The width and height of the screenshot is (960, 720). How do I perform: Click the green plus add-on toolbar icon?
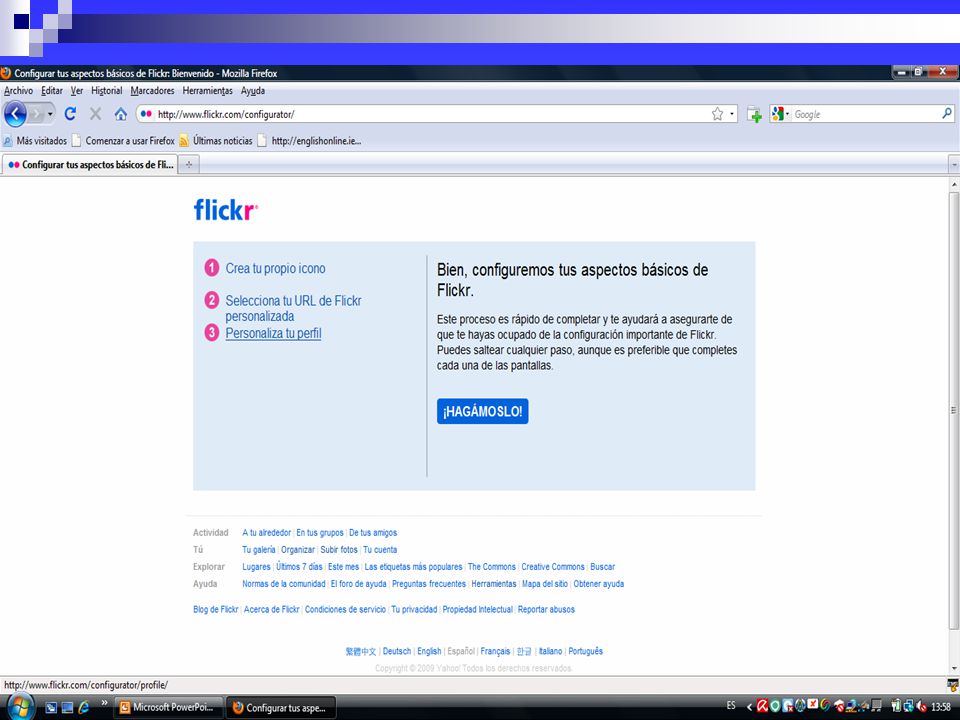(754, 114)
